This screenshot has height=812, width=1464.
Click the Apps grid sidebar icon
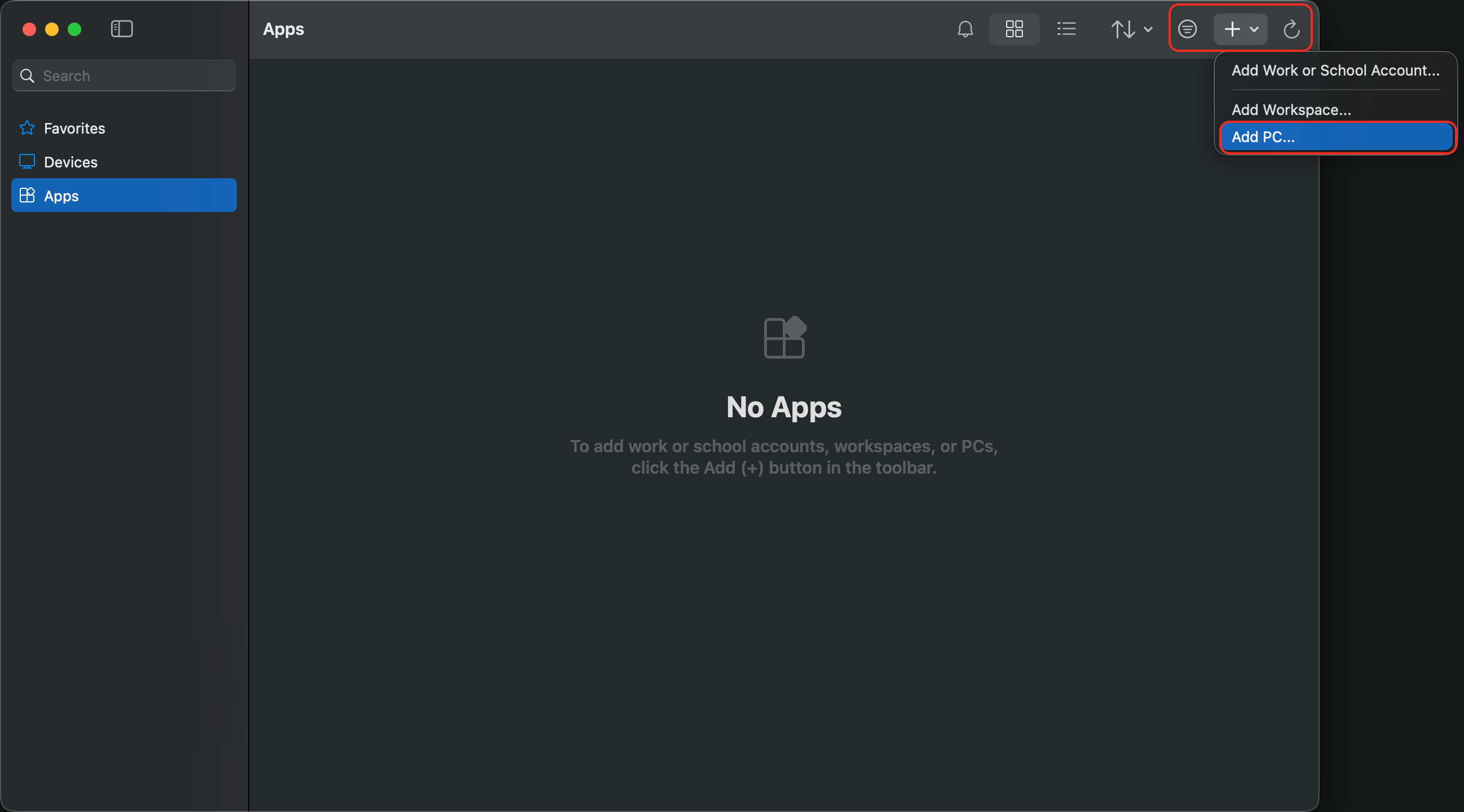coord(27,196)
